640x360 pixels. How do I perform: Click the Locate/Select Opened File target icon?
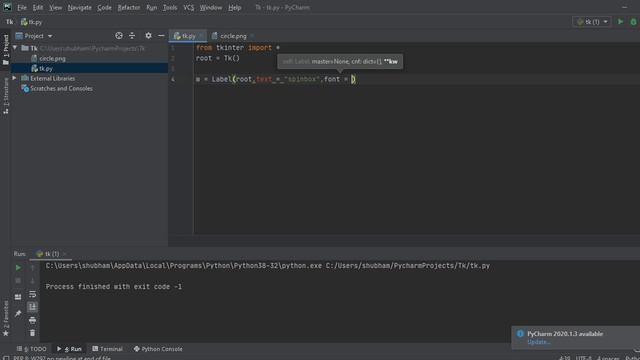click(x=119, y=36)
